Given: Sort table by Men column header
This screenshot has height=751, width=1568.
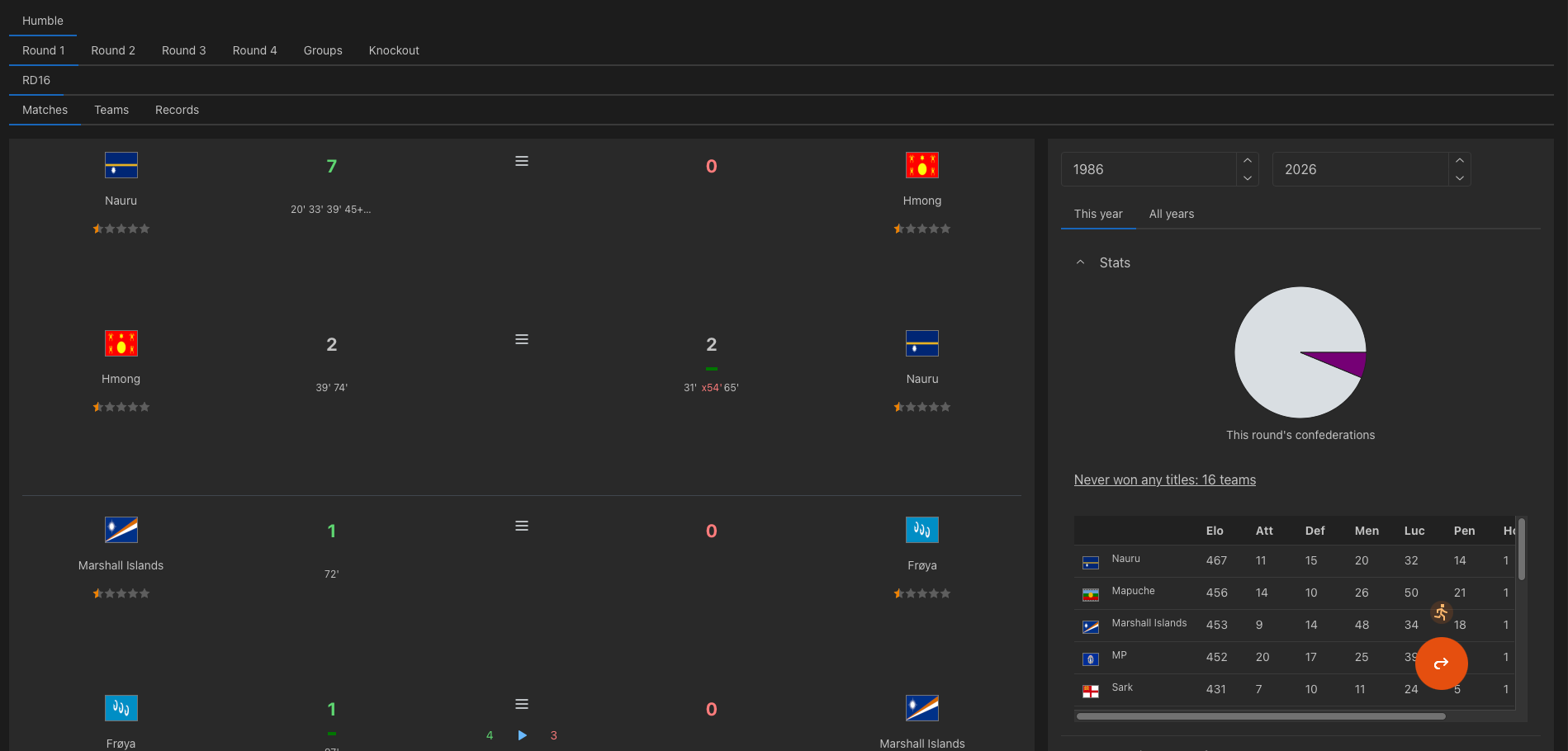Looking at the screenshot, I should point(1367,531).
